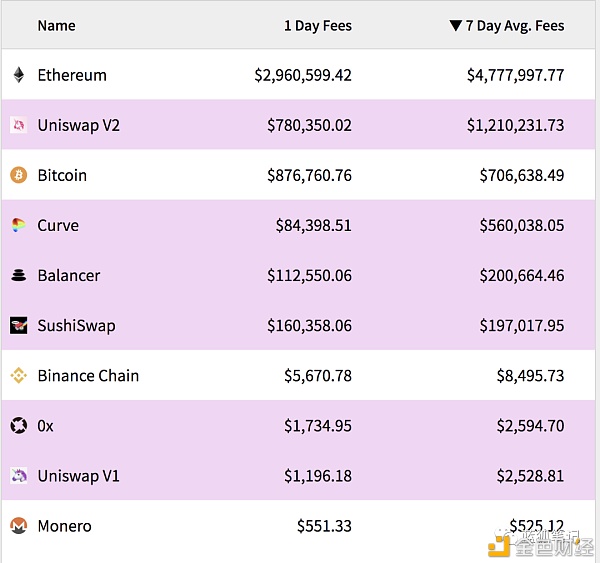Click the SushiSwap logo icon

(x=18, y=326)
